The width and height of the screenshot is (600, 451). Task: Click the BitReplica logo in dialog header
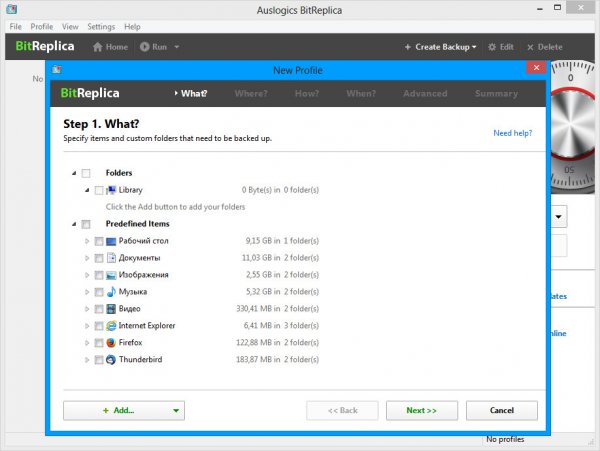click(90, 93)
